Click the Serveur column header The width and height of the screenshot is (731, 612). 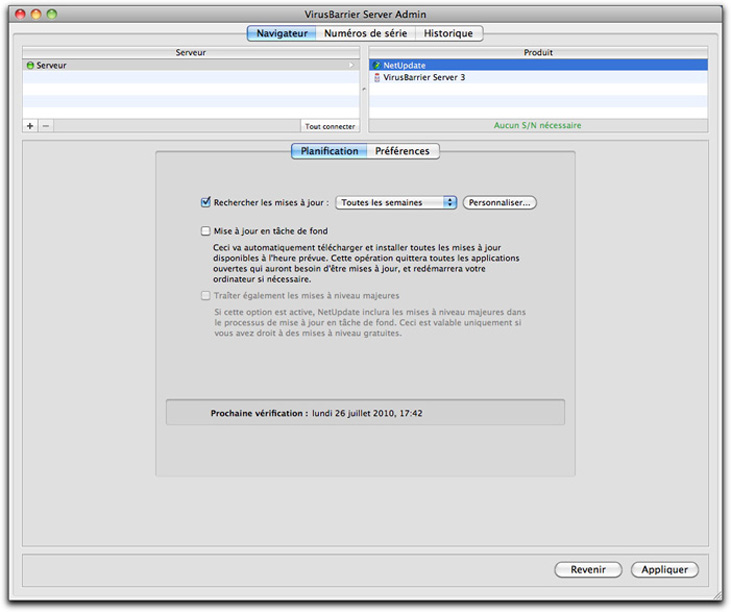(x=191, y=53)
